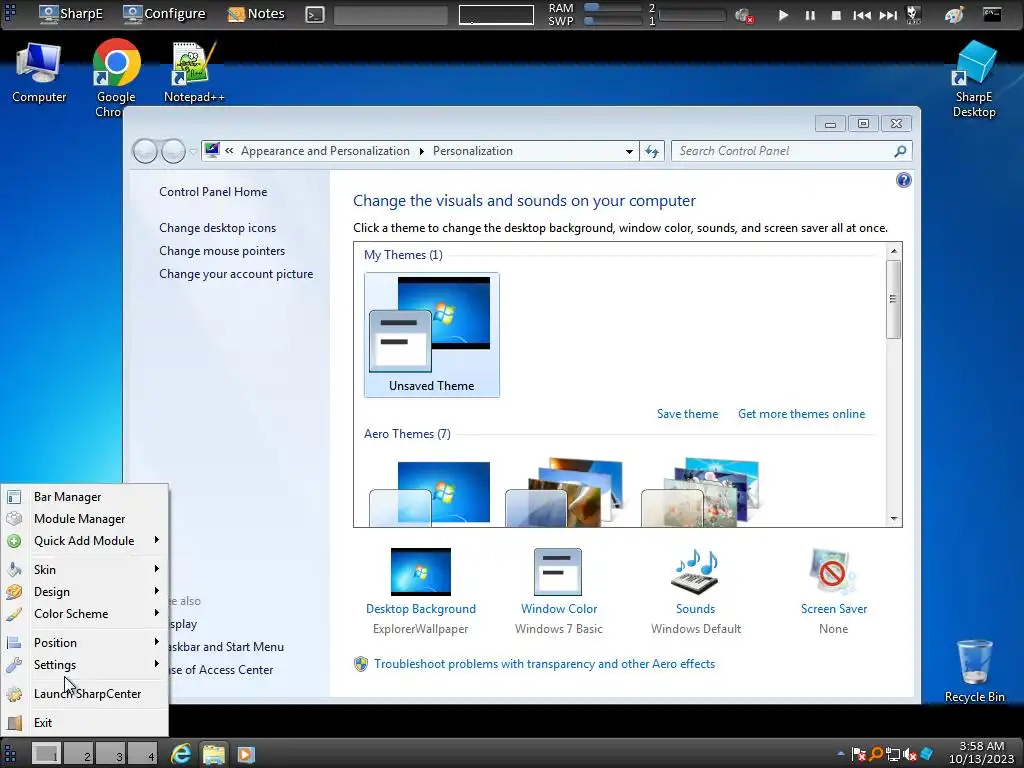Open Screen Saver settings
This screenshot has width=1024, height=768.
click(x=833, y=591)
